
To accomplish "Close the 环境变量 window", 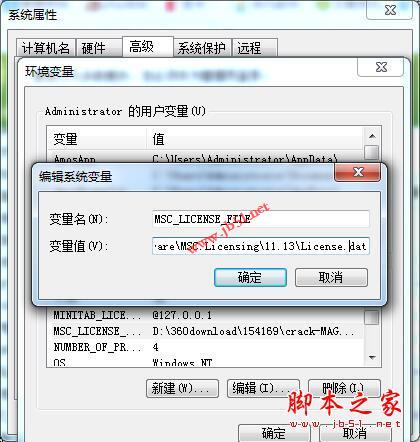I will [380, 67].
